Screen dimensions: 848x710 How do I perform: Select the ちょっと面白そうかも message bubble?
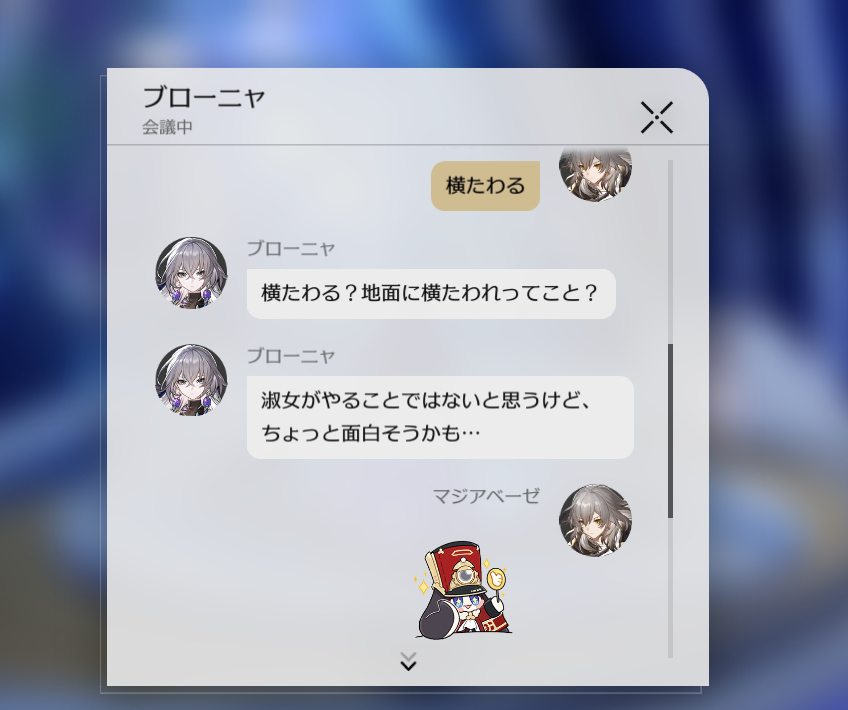pyautogui.click(x=440, y=417)
